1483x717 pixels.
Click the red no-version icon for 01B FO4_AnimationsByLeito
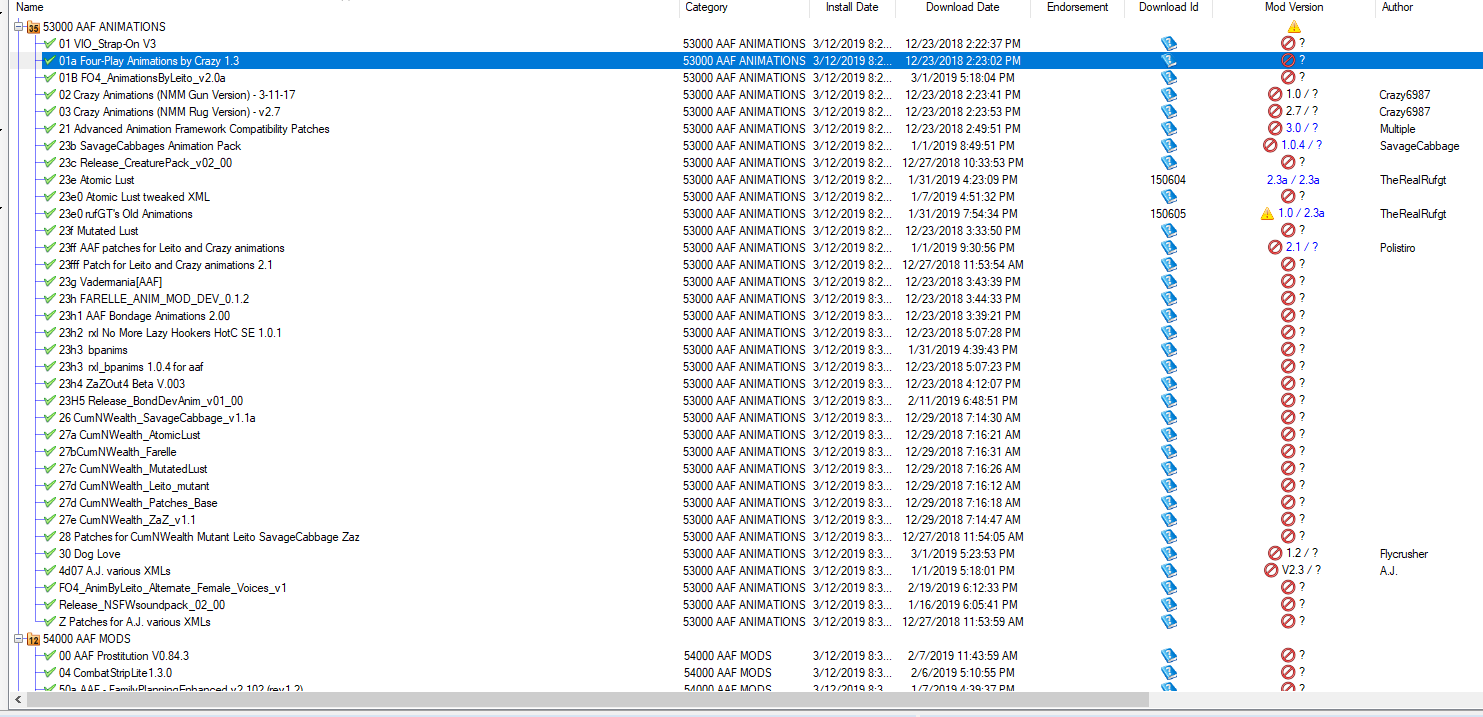coord(1288,78)
